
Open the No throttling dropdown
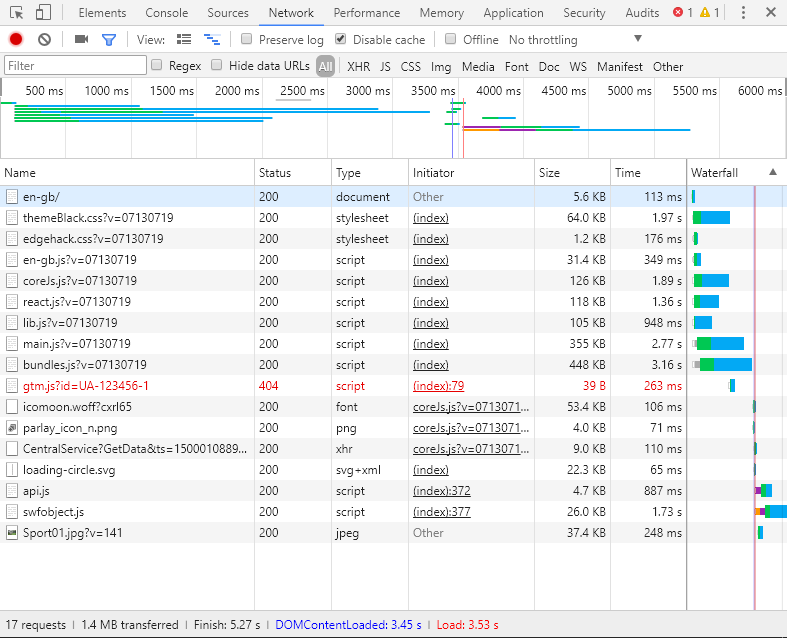click(638, 39)
